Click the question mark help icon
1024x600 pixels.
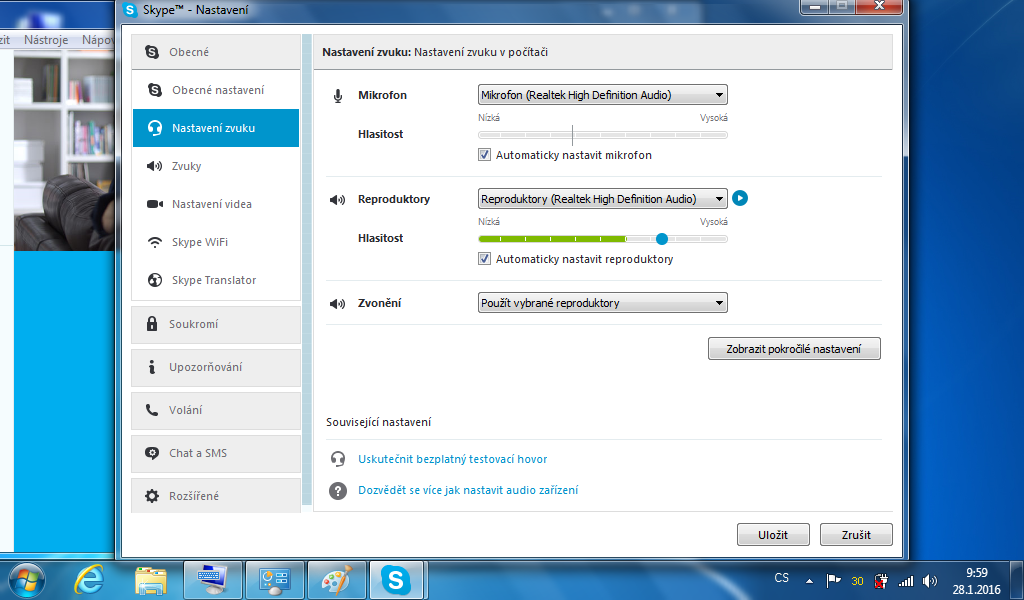(x=338, y=490)
